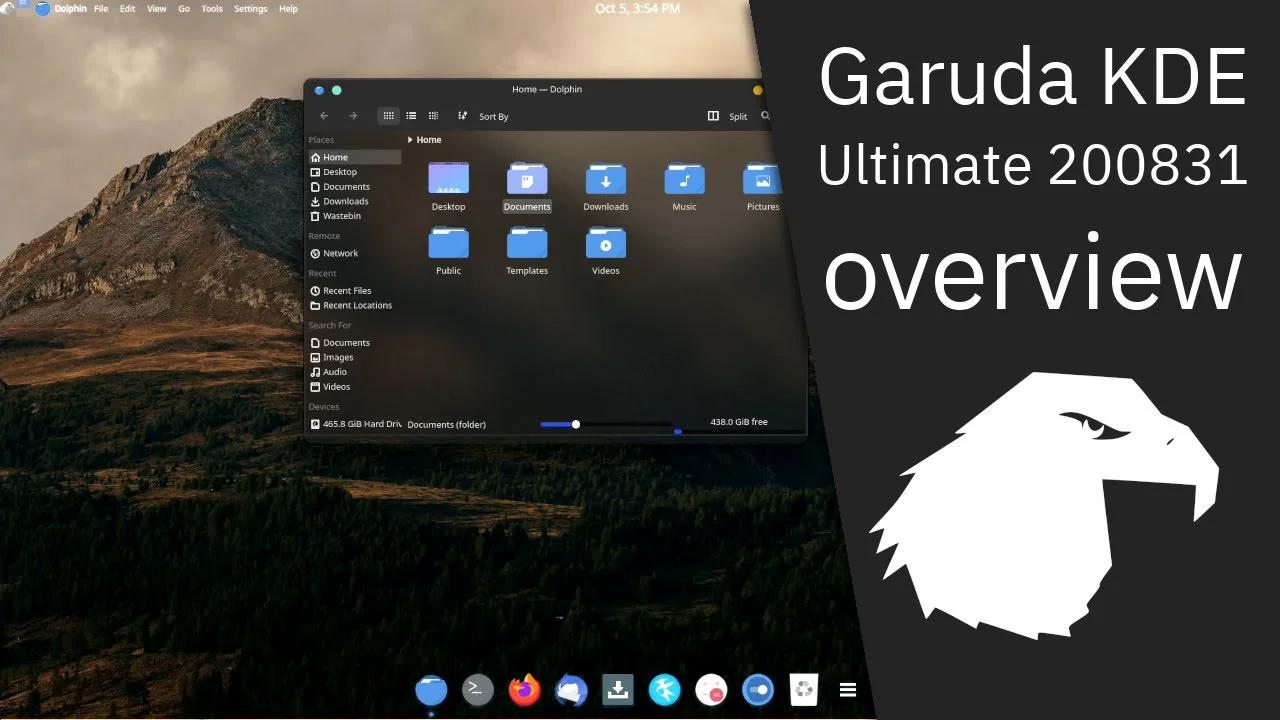Open the Desktop folder icon
The image size is (1280, 720).
pos(448,186)
